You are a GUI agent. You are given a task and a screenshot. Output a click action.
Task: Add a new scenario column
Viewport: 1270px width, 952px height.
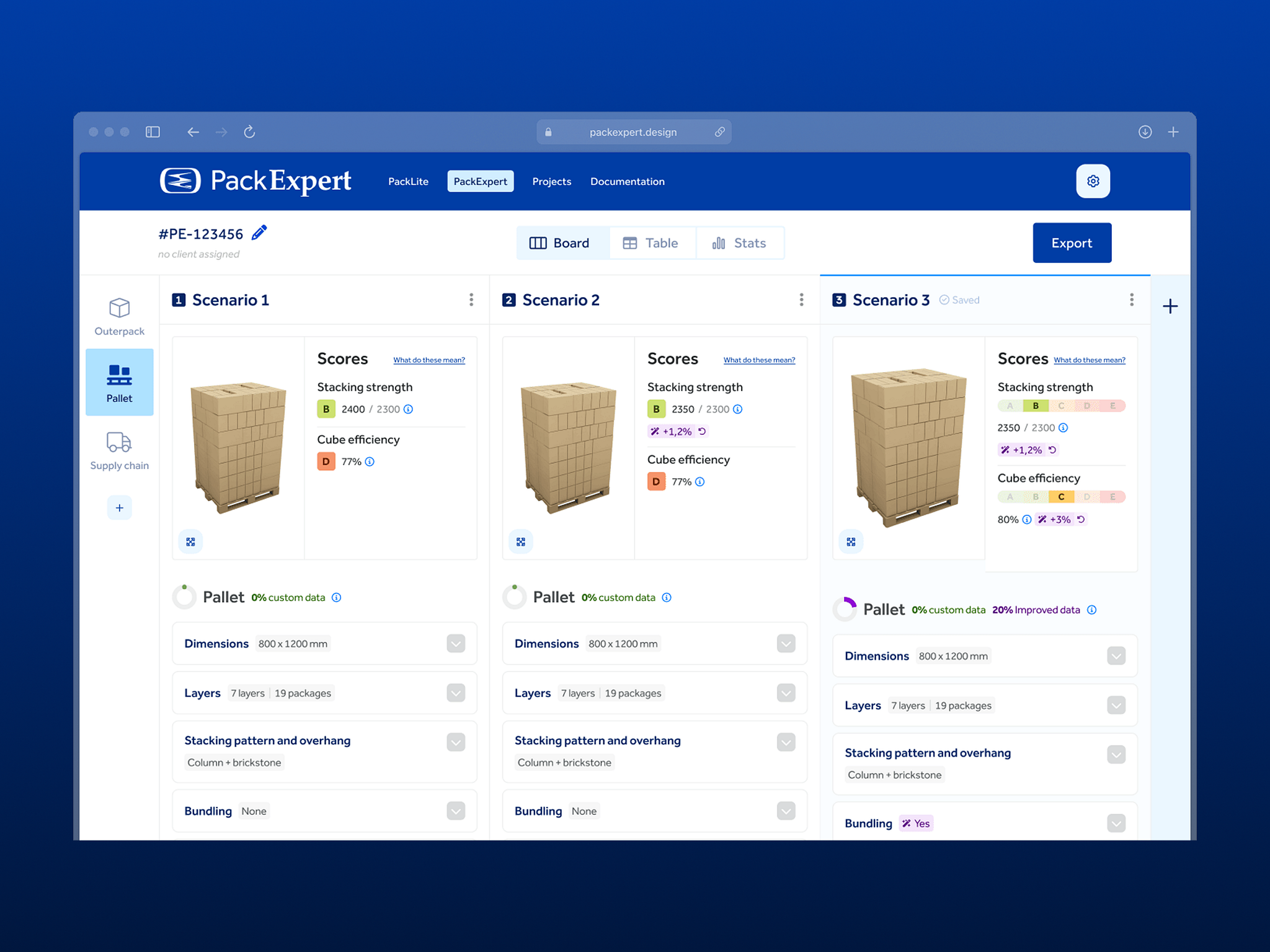tap(1170, 306)
